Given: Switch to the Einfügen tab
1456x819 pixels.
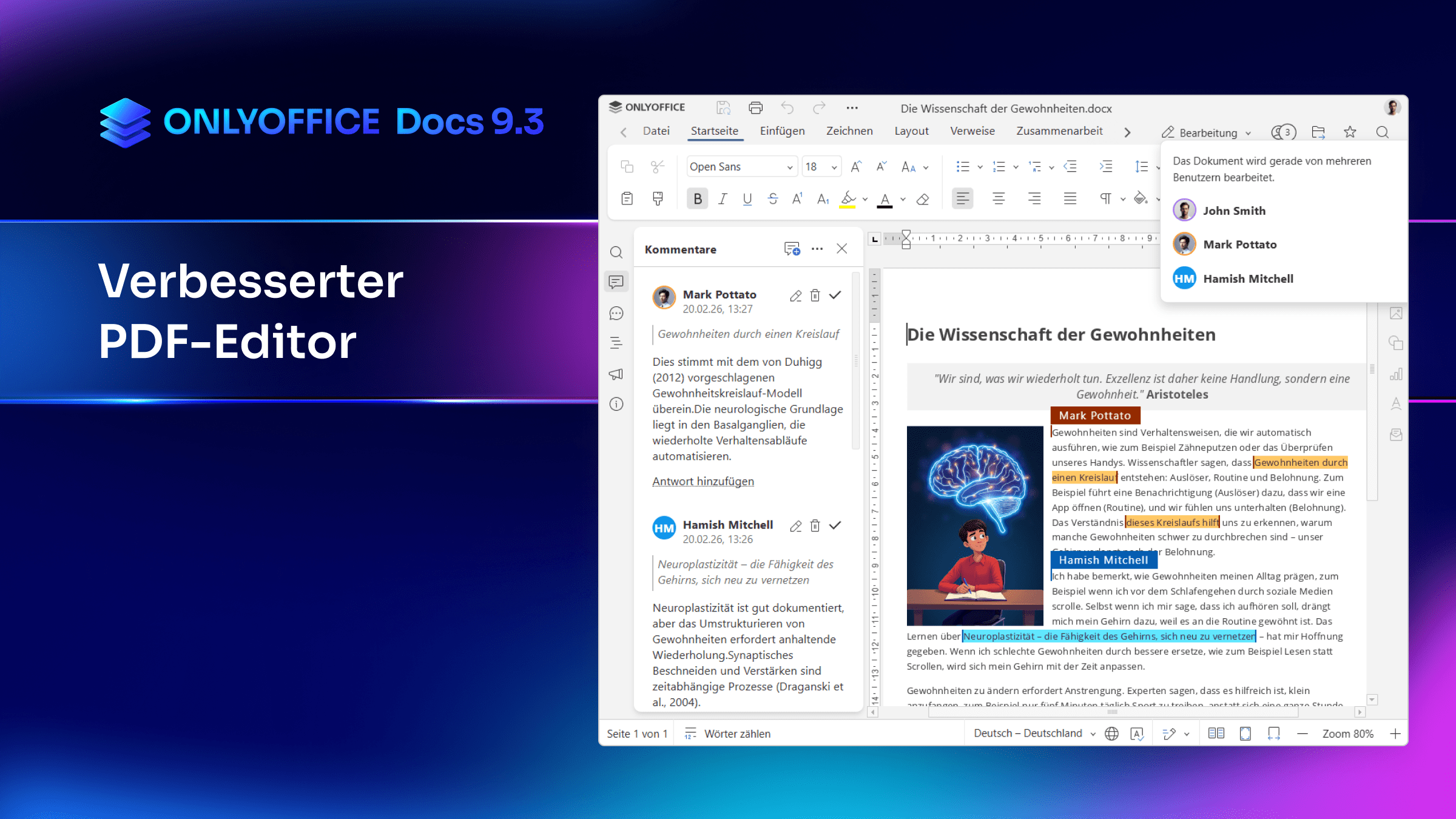Looking at the screenshot, I should pyautogui.click(x=782, y=131).
